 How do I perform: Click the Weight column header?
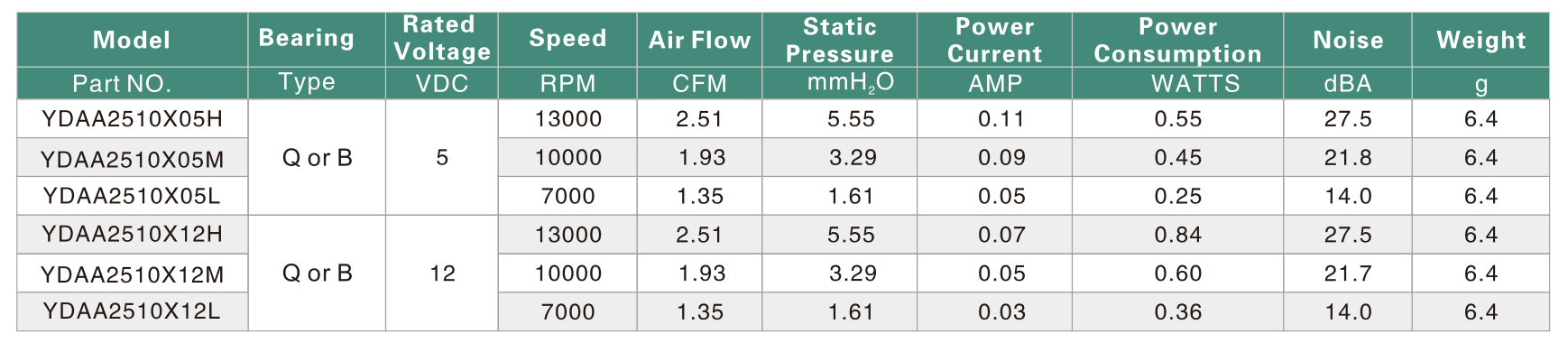coord(1481,40)
